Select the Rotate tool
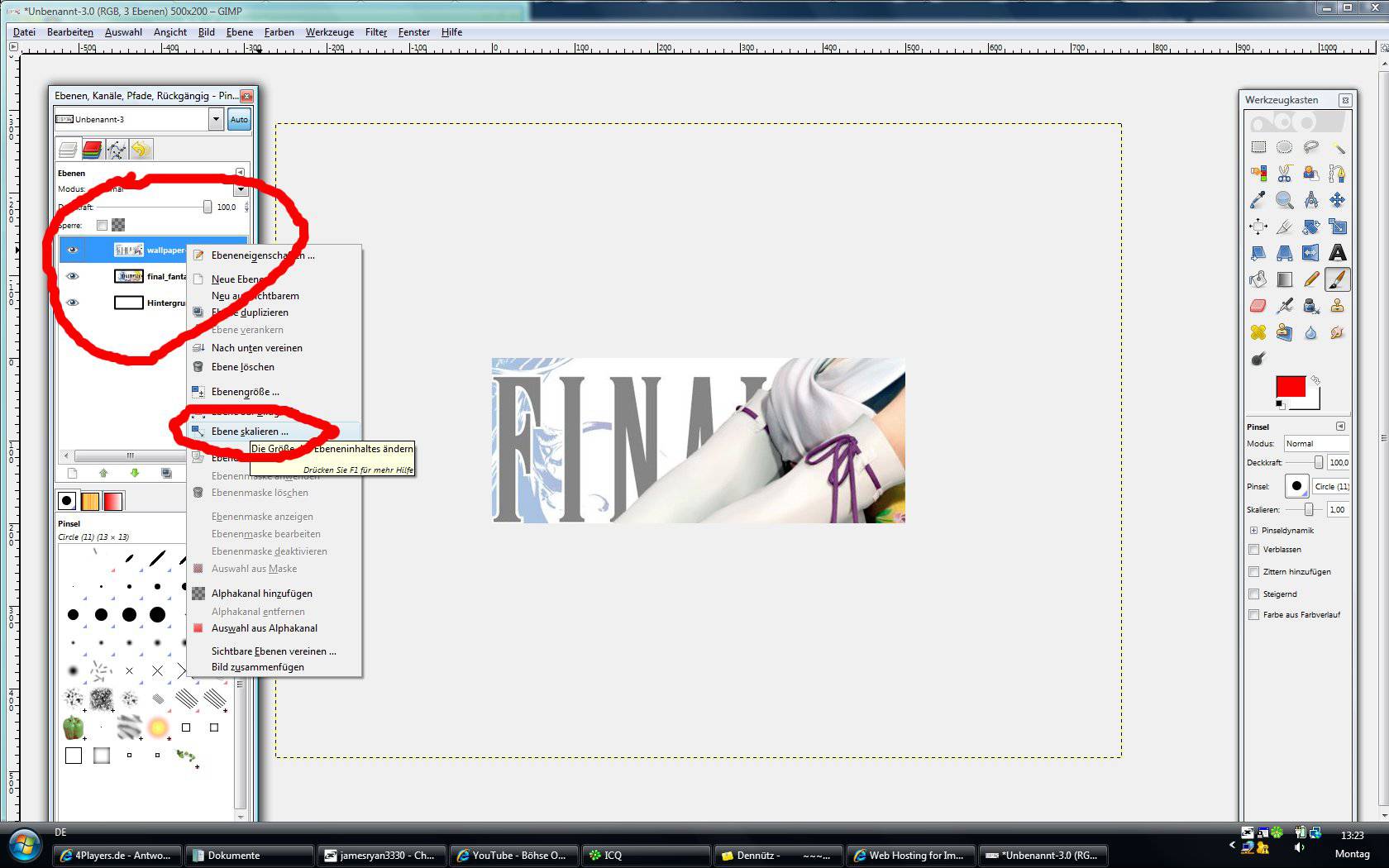Screen dimensions: 1389x868 tap(1311, 227)
